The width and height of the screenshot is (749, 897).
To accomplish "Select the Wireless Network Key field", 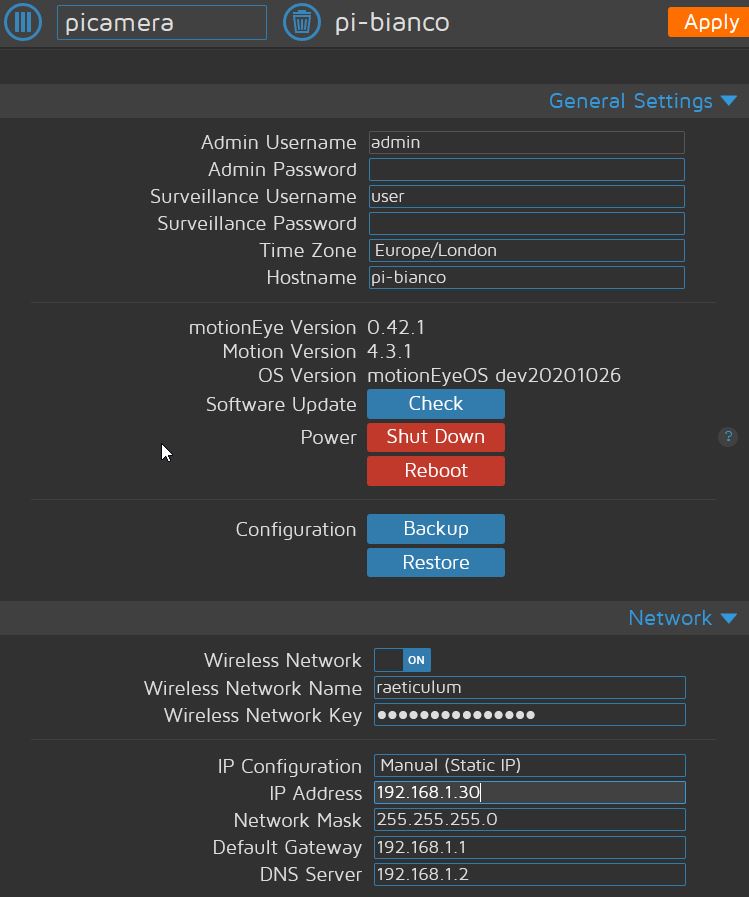I will click(527, 714).
